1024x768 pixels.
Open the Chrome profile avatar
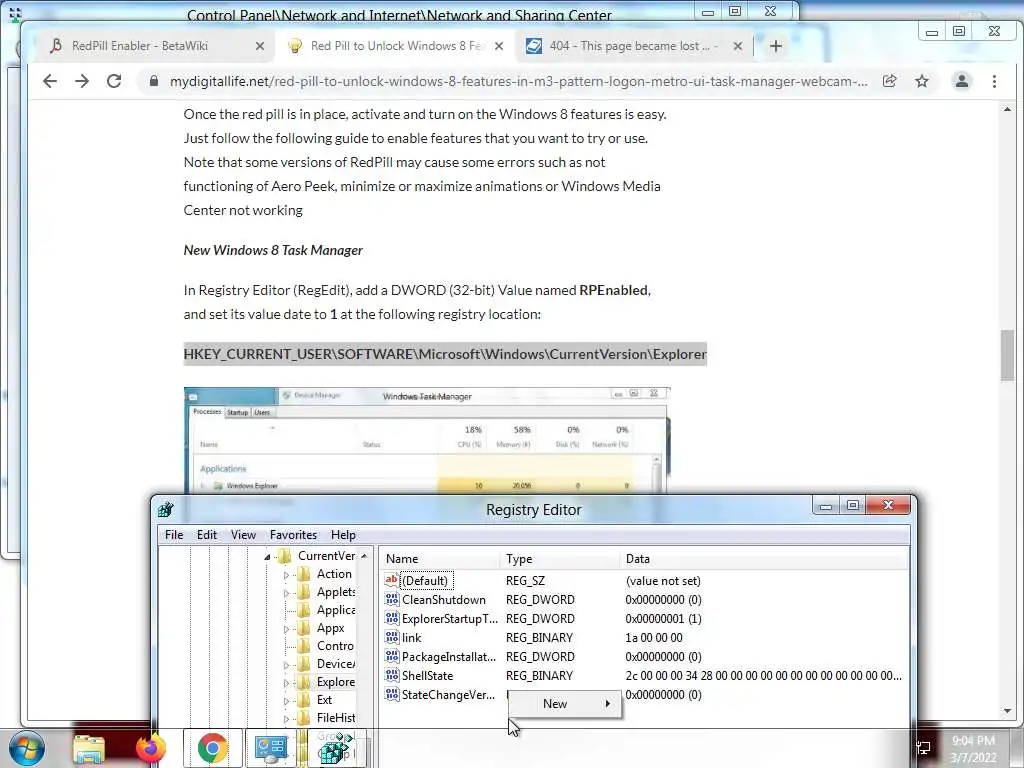point(961,81)
